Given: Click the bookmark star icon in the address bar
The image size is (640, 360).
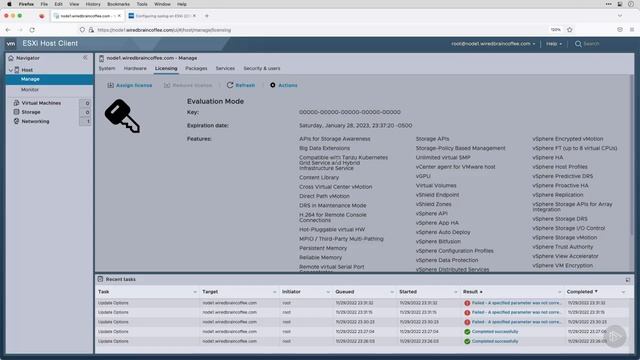Looking at the screenshot, I should click(x=570, y=29).
